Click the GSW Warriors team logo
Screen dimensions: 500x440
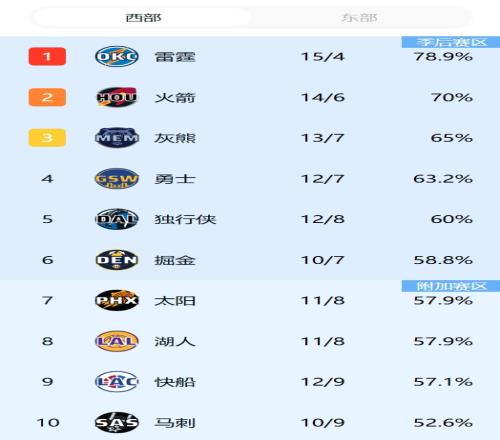point(117,179)
